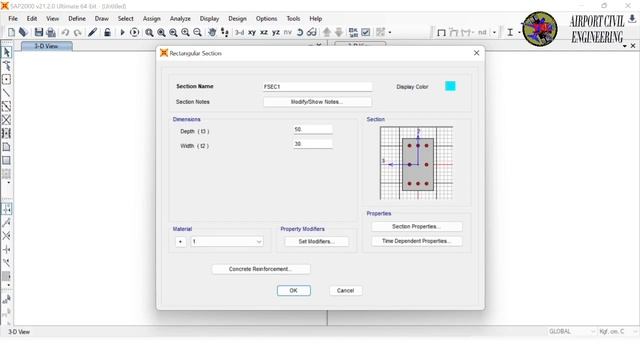Image resolution: width=640 pixels, height=360 pixels.
Task: Open the dropdown arrow after the nd icon
Action: pyautogui.click(x=494, y=32)
